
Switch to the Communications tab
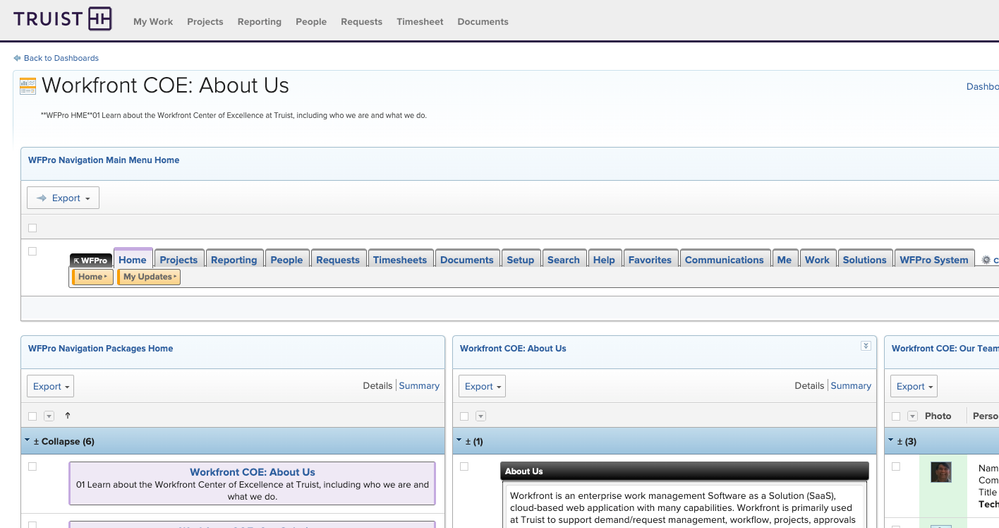[723, 260]
